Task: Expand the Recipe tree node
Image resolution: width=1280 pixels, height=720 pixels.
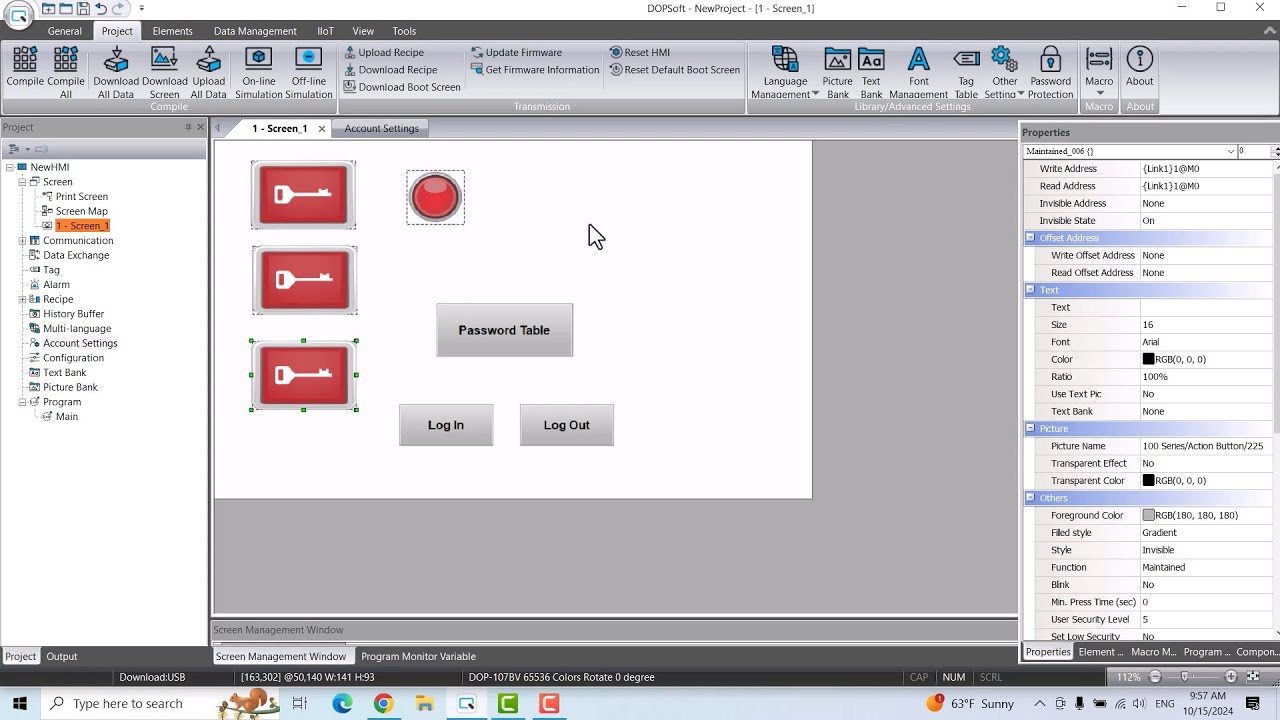Action: pyautogui.click(x=22, y=299)
